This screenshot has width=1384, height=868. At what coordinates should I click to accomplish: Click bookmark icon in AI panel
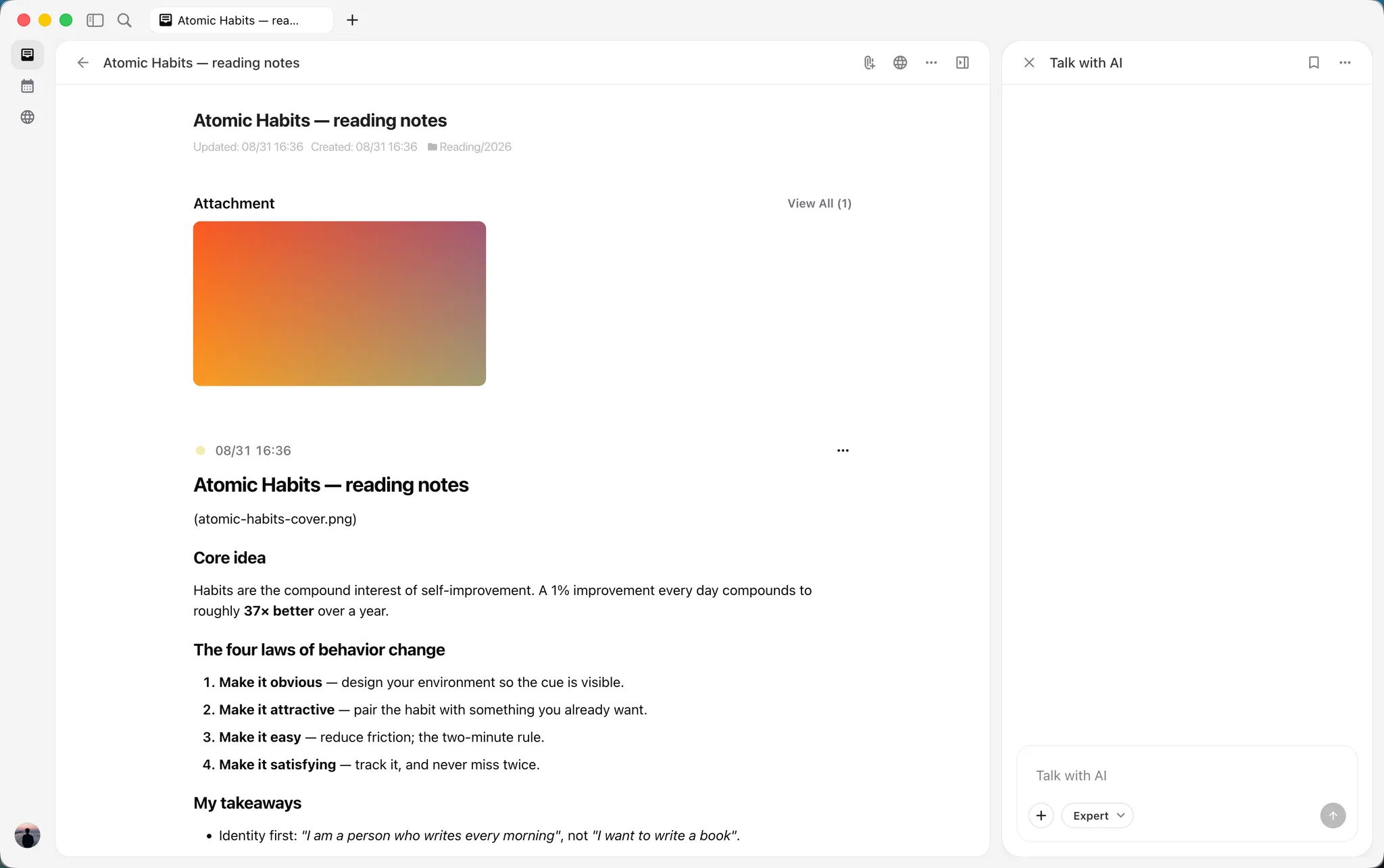pyautogui.click(x=1314, y=63)
